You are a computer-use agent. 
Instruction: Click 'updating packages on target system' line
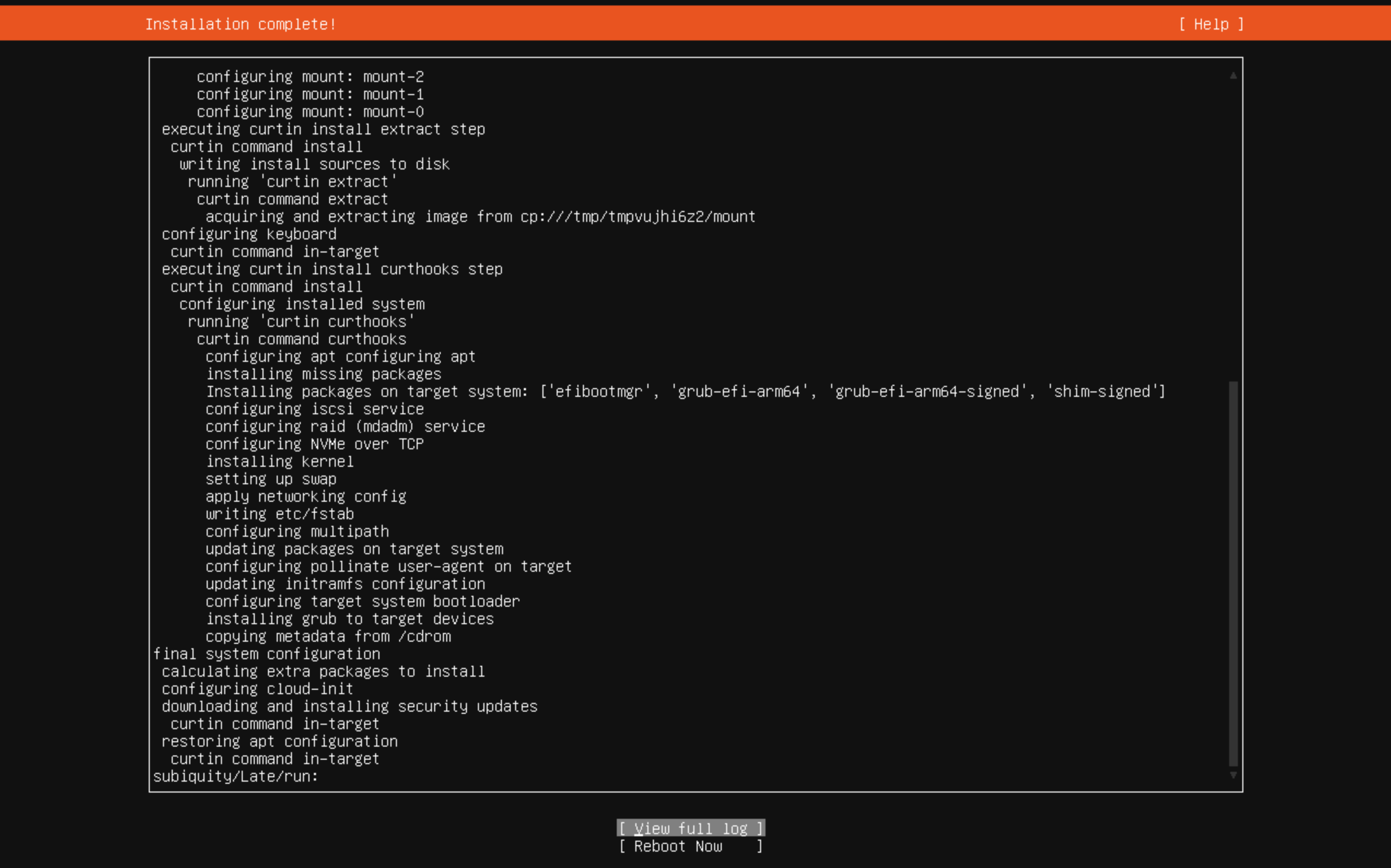[x=354, y=549]
